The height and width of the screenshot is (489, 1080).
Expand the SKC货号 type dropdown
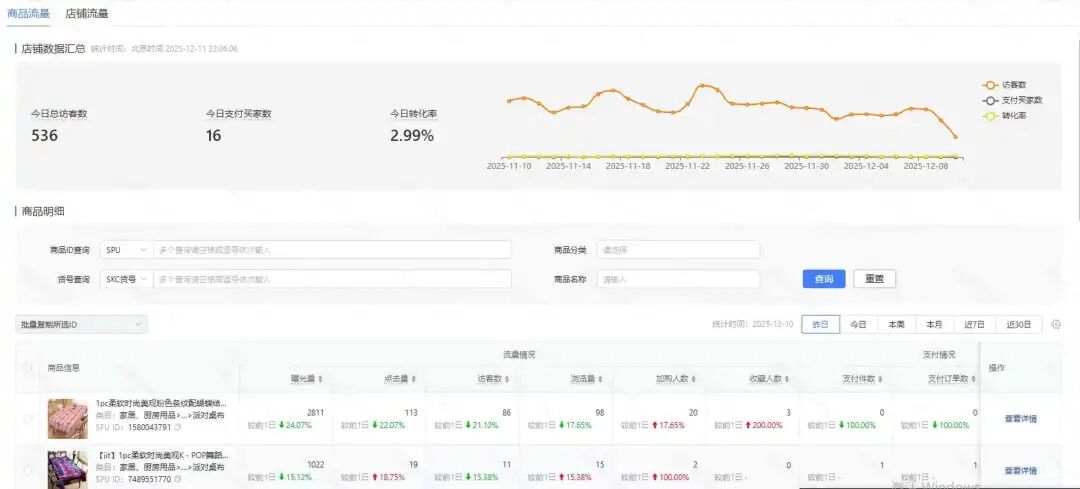[x=125, y=279]
